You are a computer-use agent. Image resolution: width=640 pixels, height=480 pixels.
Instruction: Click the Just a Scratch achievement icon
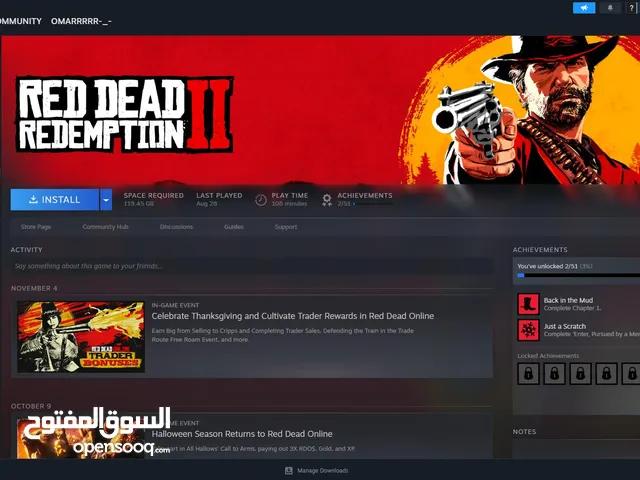click(x=528, y=330)
